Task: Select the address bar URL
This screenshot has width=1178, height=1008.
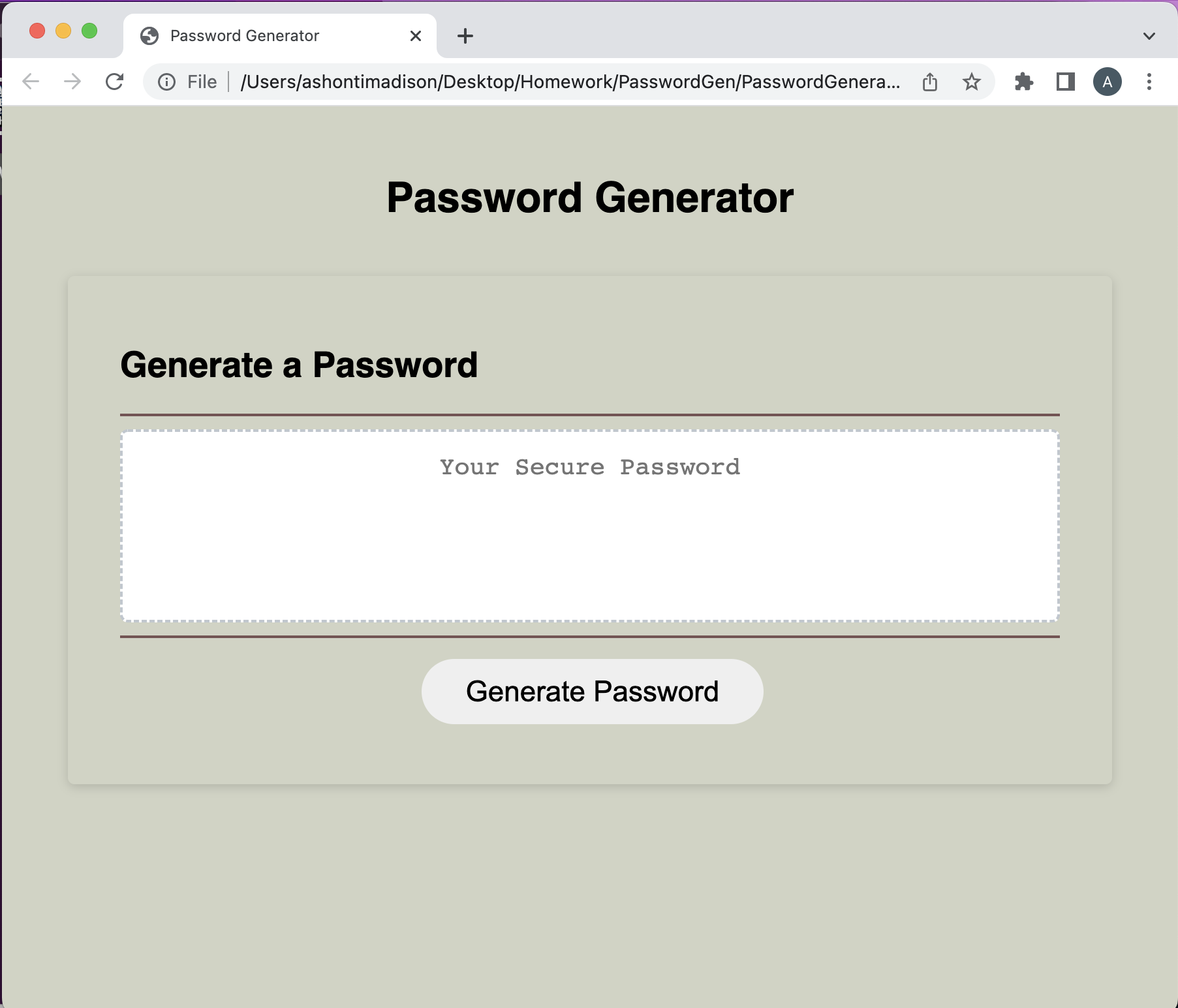Action: (568, 81)
